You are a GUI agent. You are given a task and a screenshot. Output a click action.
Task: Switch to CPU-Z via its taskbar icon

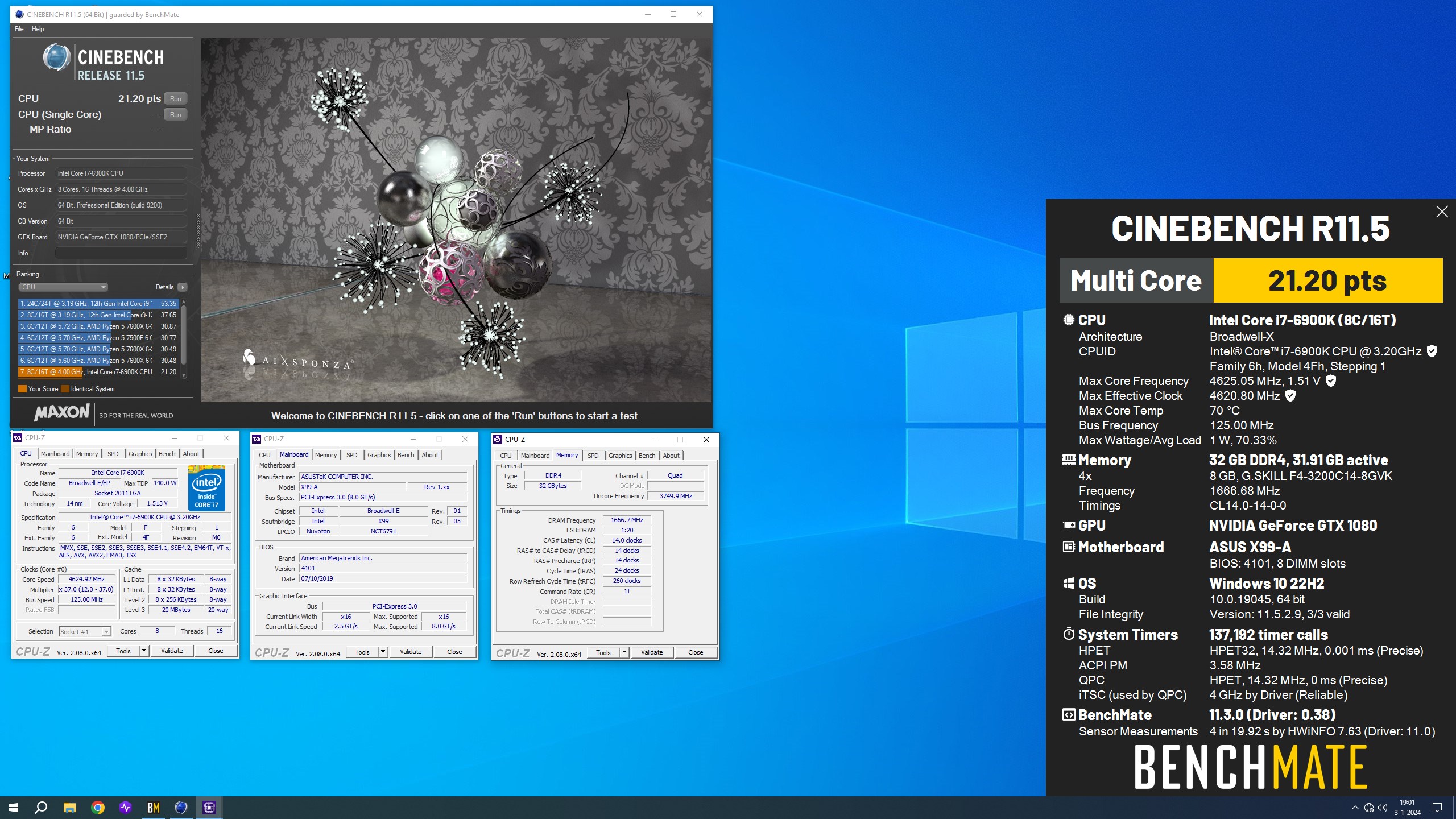click(209, 807)
